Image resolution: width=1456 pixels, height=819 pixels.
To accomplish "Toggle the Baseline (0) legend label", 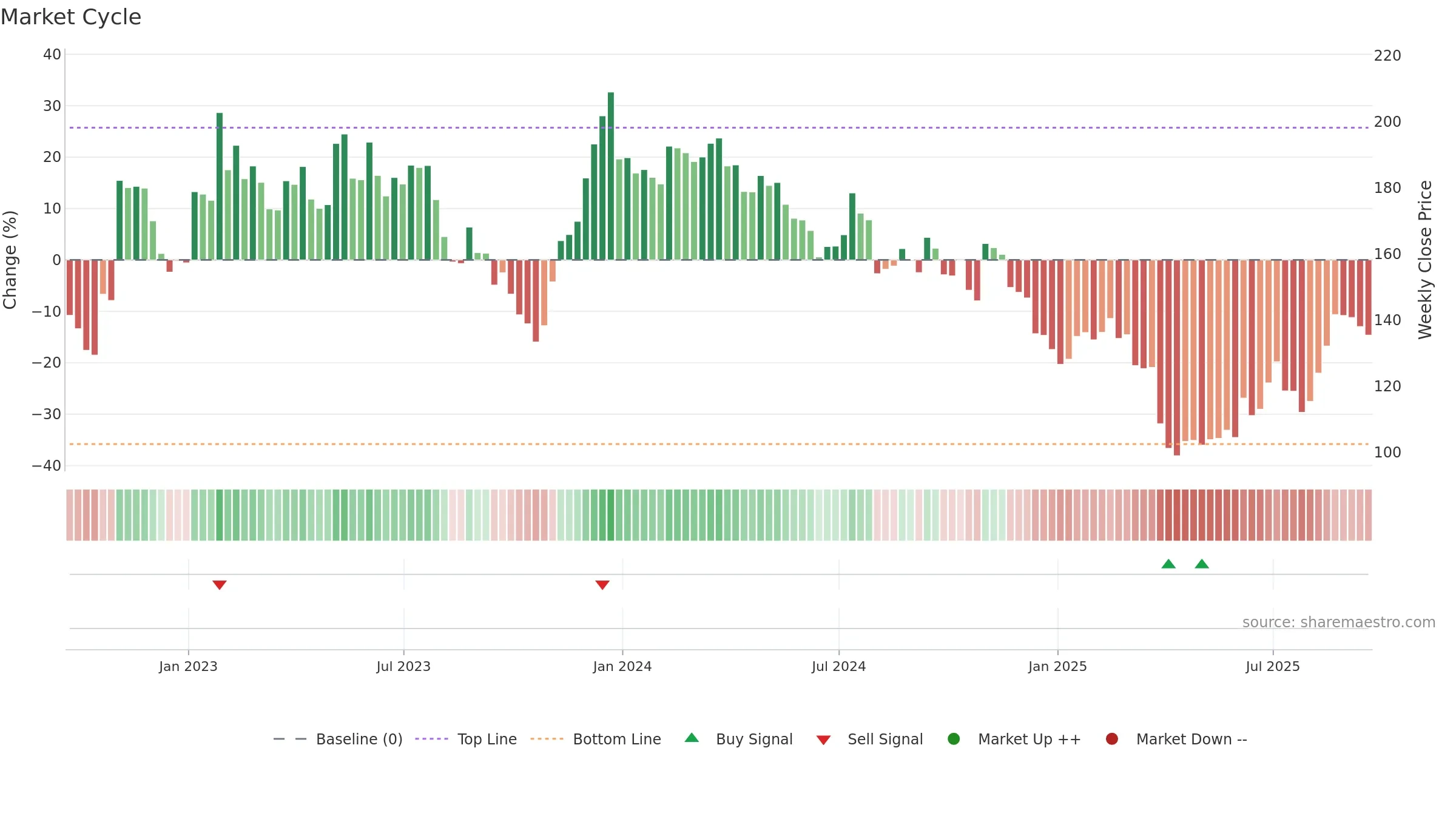I will pyautogui.click(x=359, y=739).
